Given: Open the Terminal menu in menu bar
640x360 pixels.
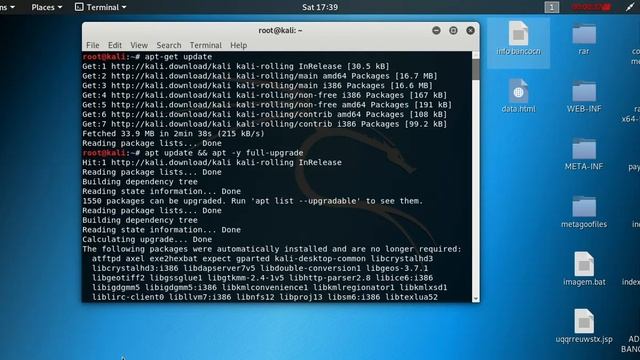Looking at the screenshot, I should 206,45.
